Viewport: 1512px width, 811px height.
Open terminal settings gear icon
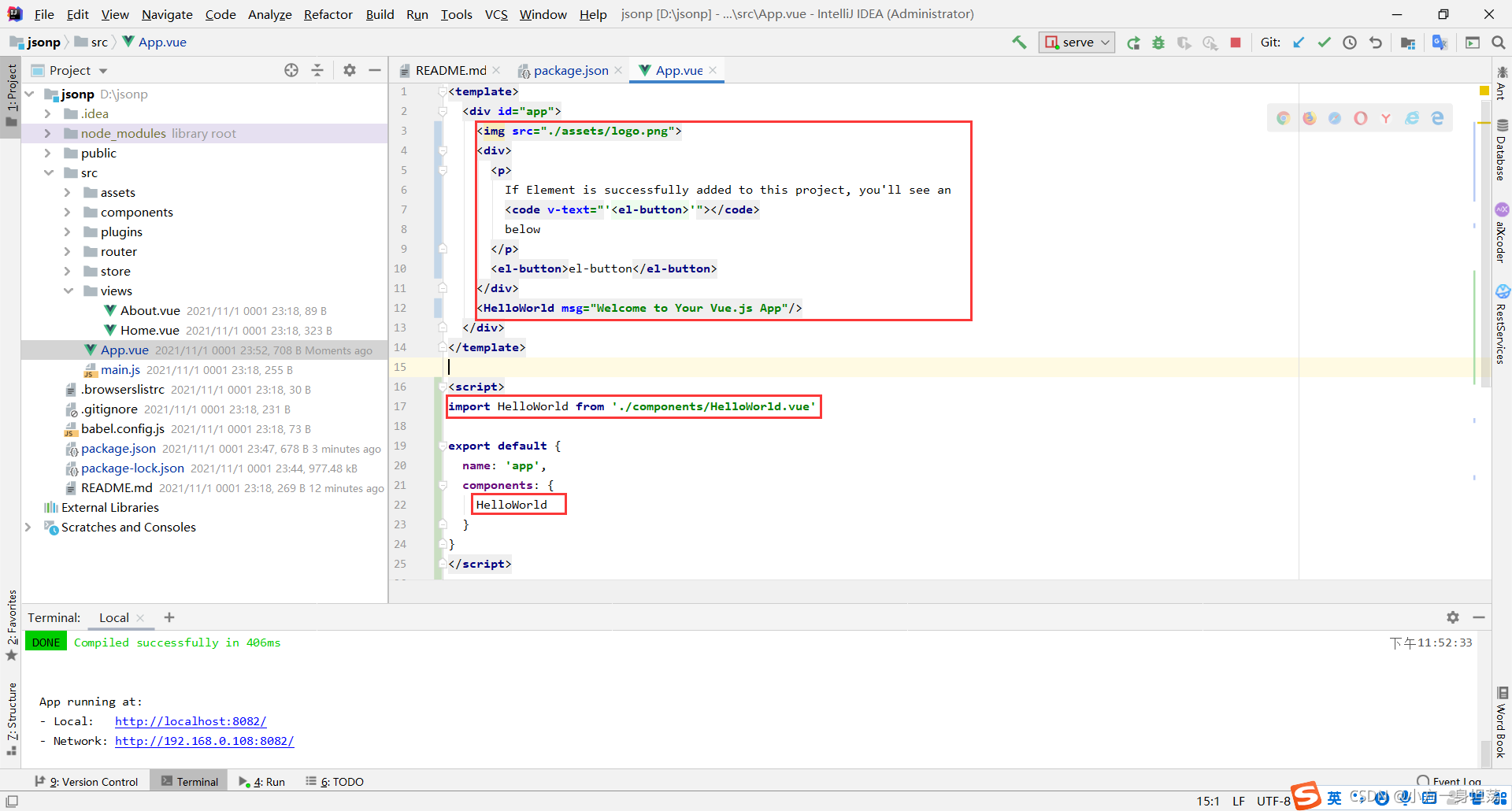click(x=1453, y=617)
